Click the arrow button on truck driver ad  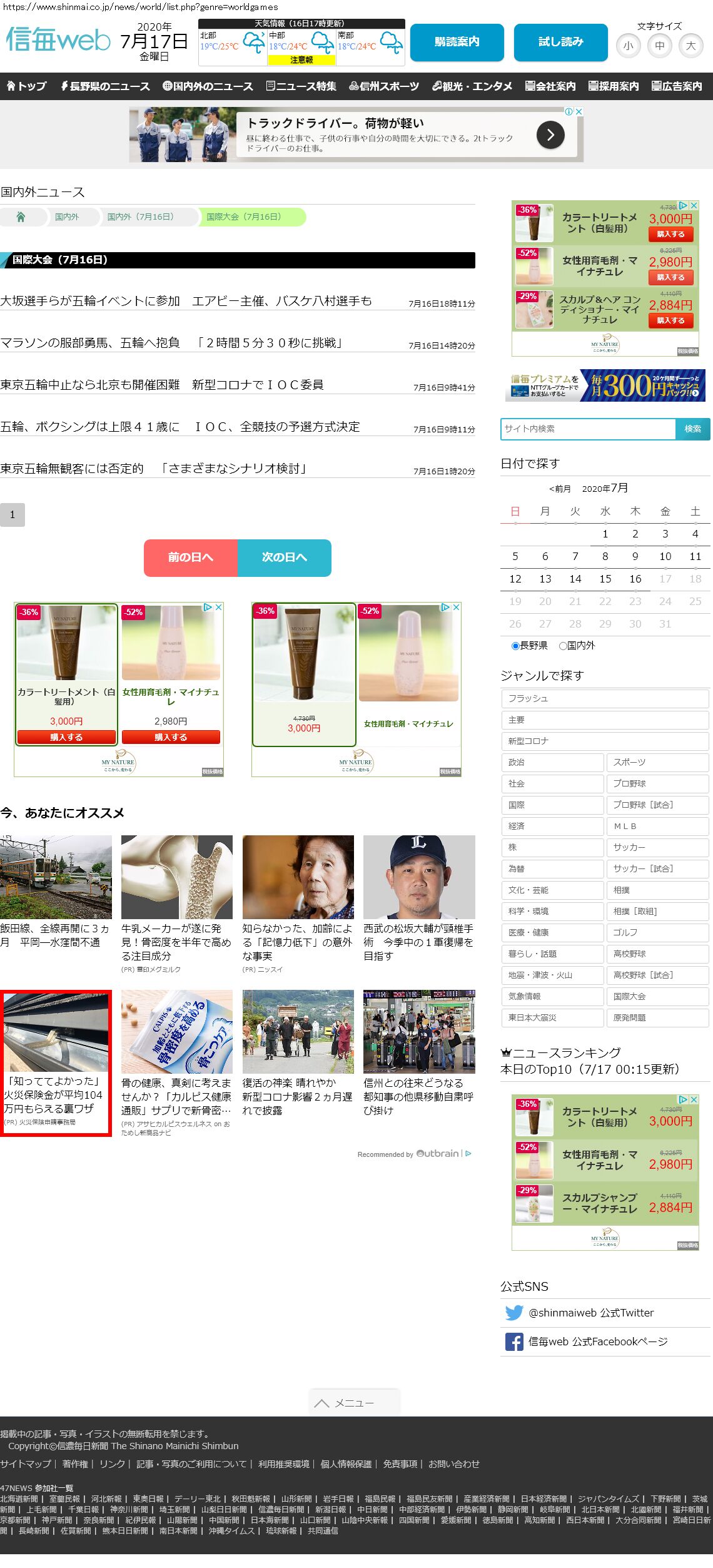(550, 135)
